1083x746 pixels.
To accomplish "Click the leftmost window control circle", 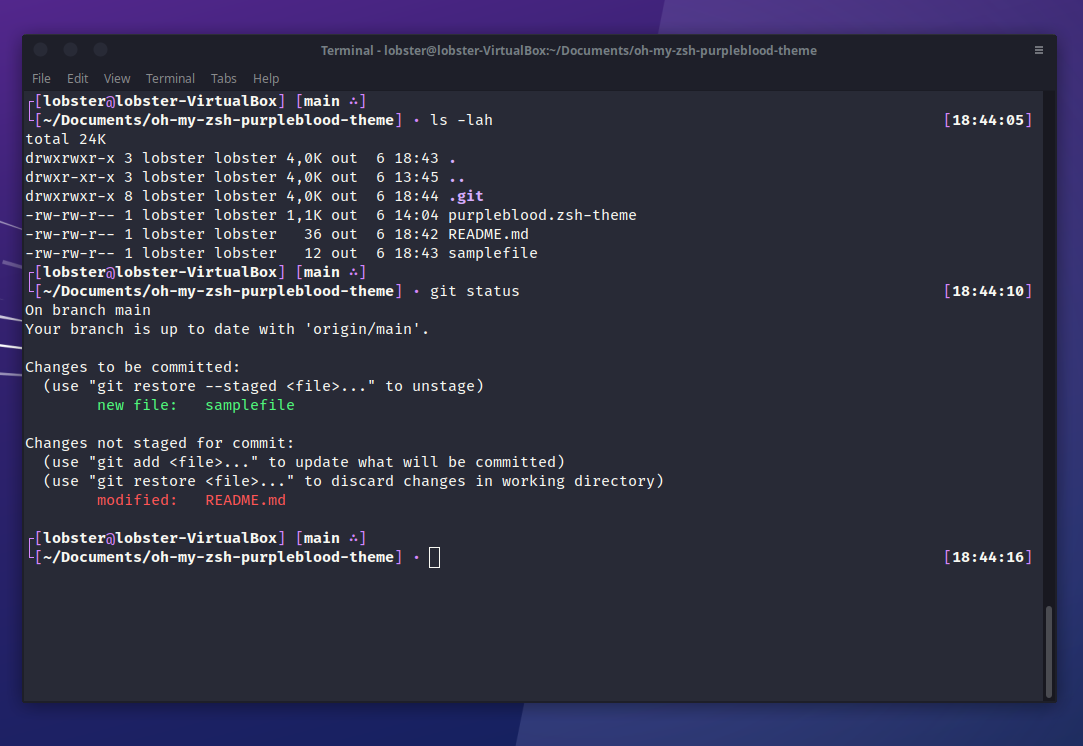I will tap(40, 50).
